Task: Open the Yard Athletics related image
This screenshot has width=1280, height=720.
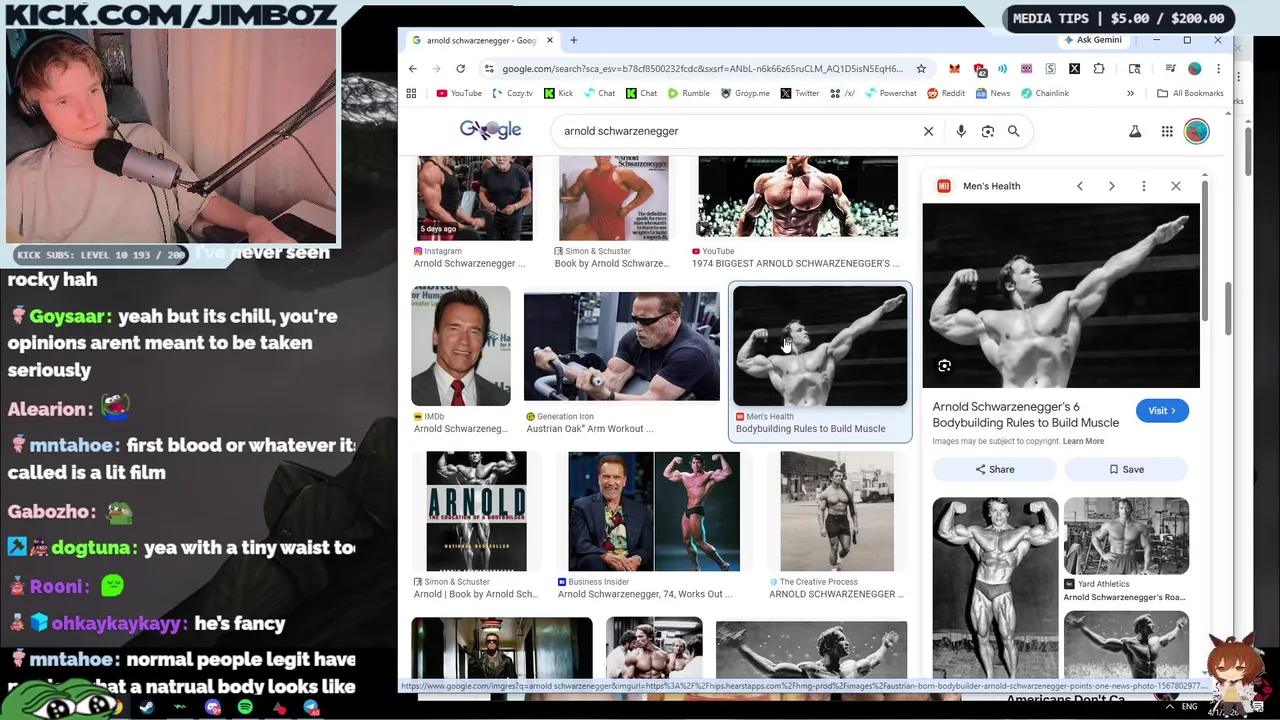Action: pos(1126,536)
